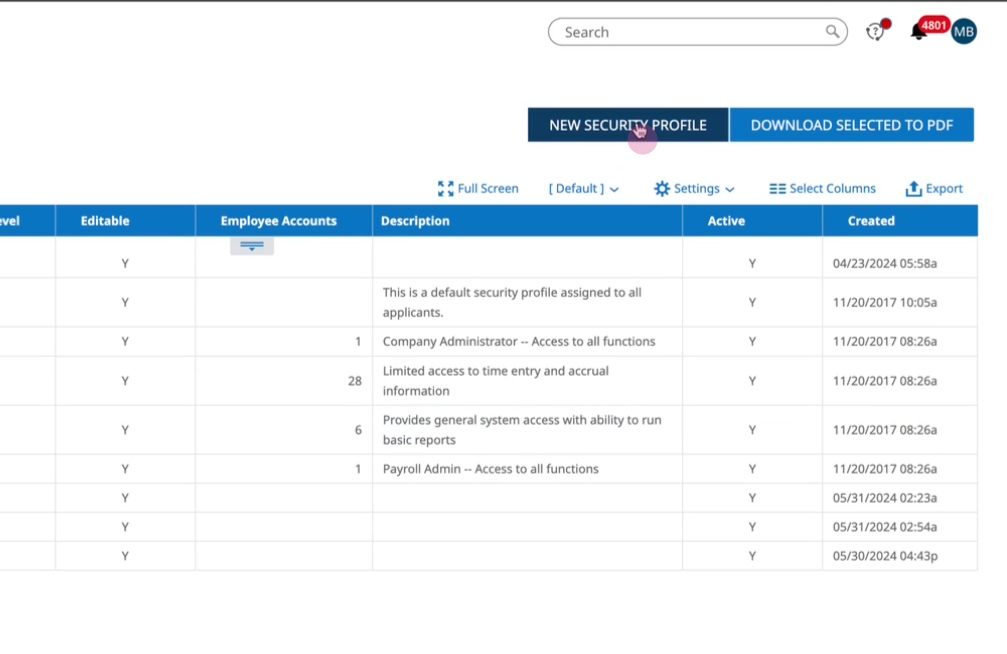Click the Export upload icon
The image size is (1007, 654).
[x=913, y=188]
